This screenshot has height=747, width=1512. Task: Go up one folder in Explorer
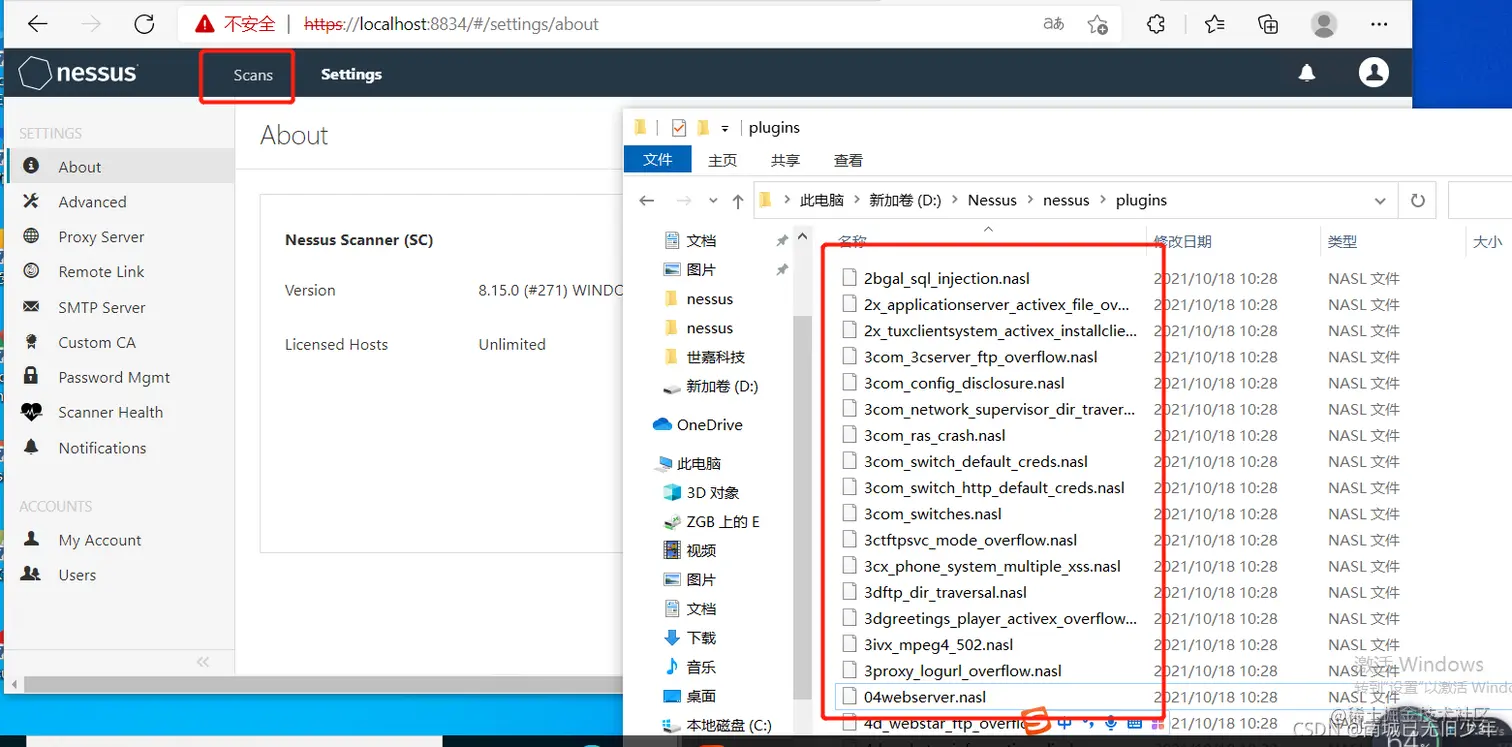(738, 201)
